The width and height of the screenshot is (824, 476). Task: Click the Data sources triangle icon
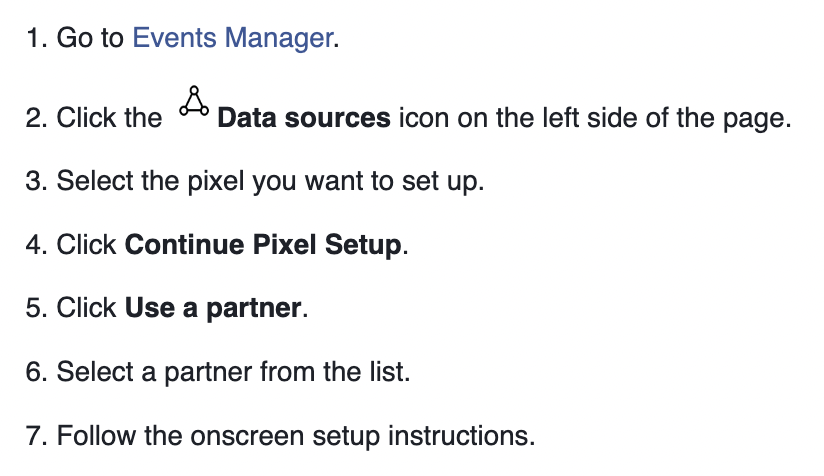pos(194,101)
